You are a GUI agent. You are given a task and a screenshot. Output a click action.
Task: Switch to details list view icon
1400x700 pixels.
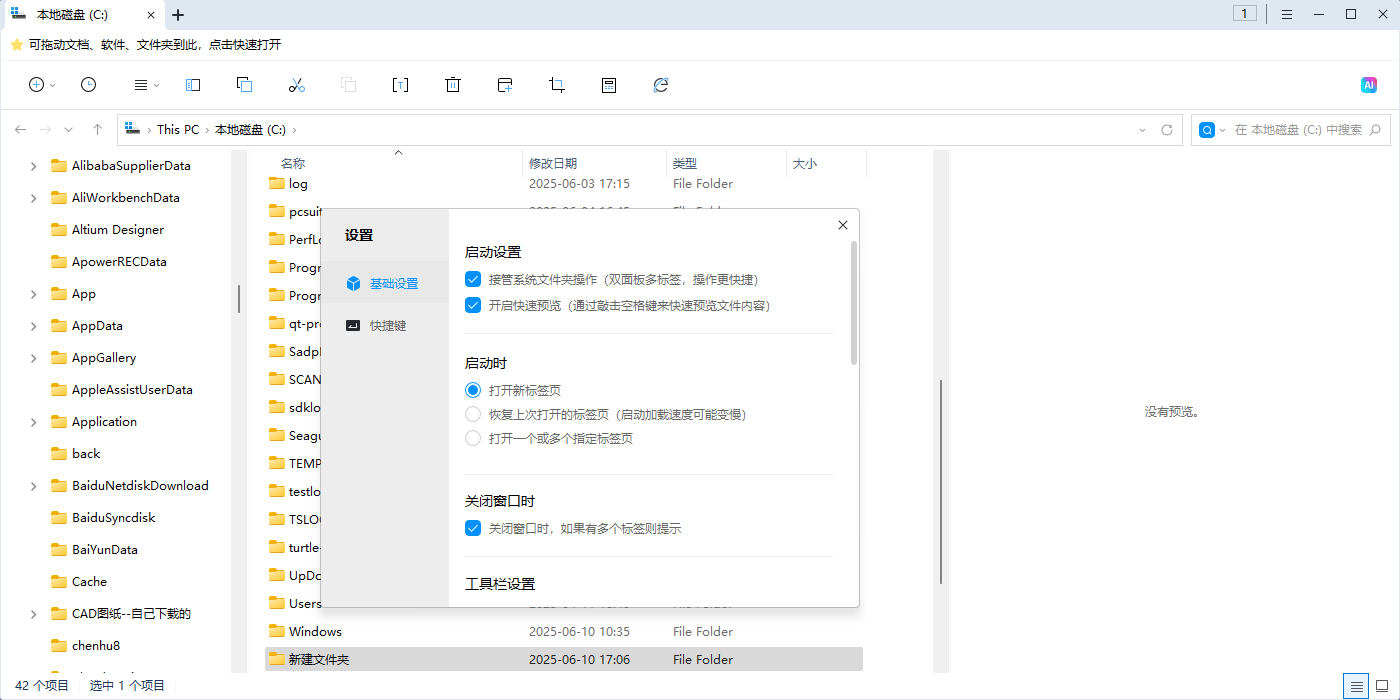click(1356, 686)
